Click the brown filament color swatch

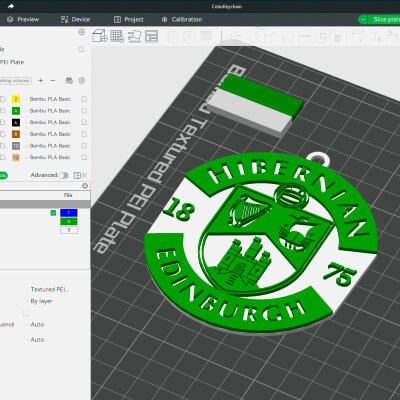16,134
